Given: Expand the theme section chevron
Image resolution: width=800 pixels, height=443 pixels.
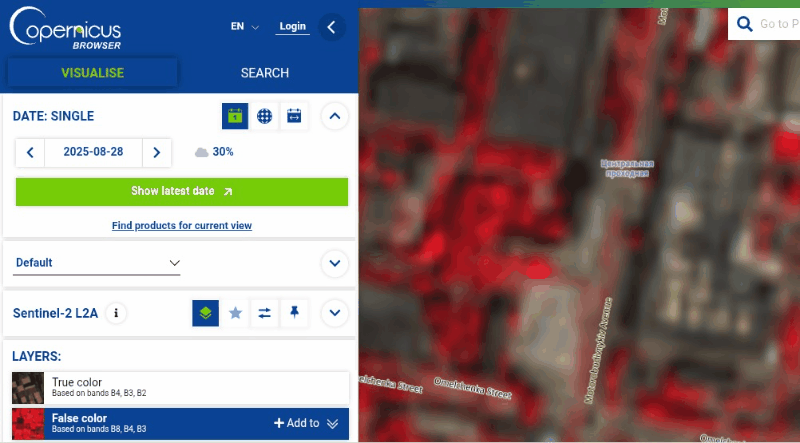Looking at the screenshot, I should tap(335, 264).
